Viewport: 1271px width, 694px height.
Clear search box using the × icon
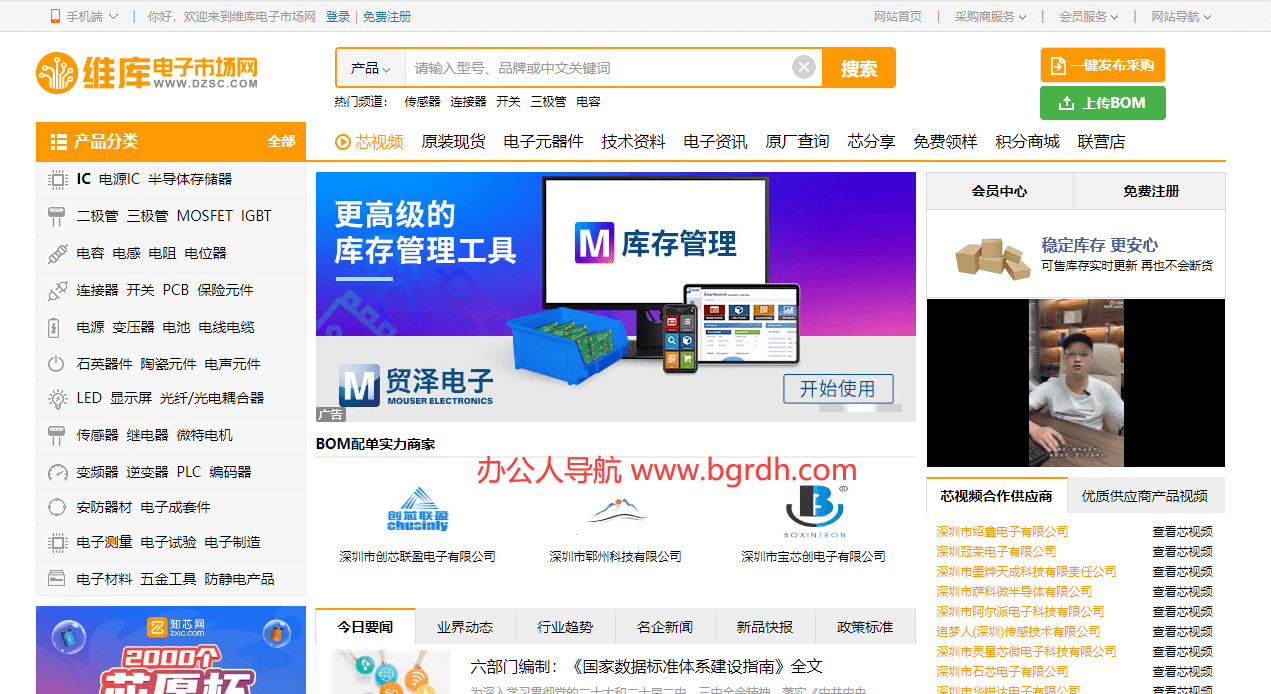804,66
